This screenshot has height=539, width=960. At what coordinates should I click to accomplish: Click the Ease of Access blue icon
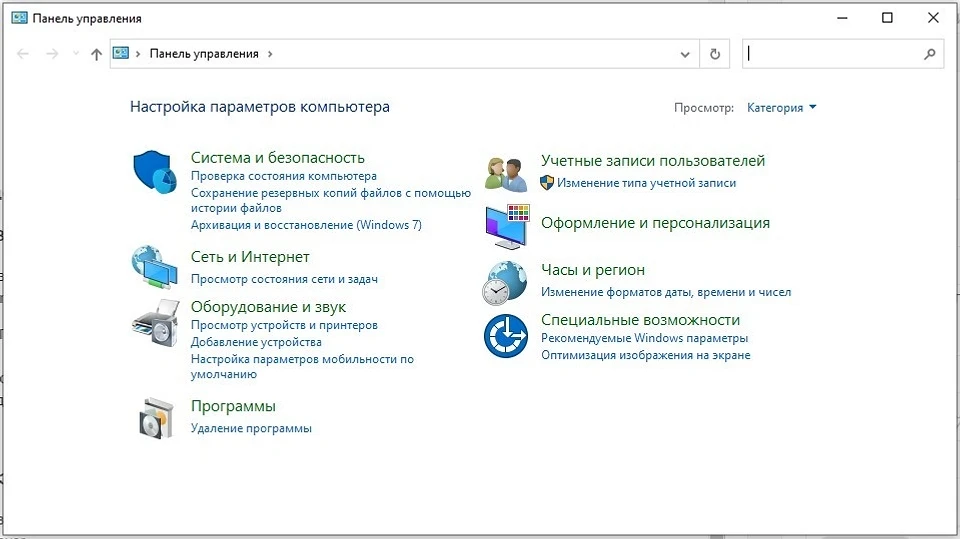(x=506, y=335)
